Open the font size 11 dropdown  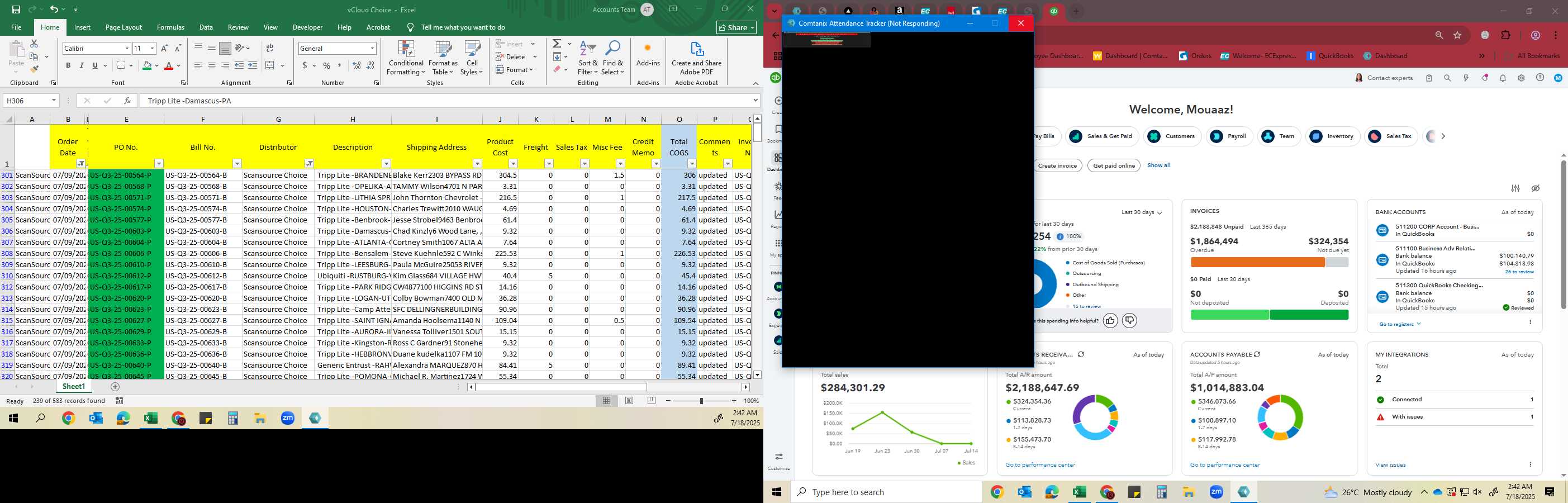[x=152, y=48]
